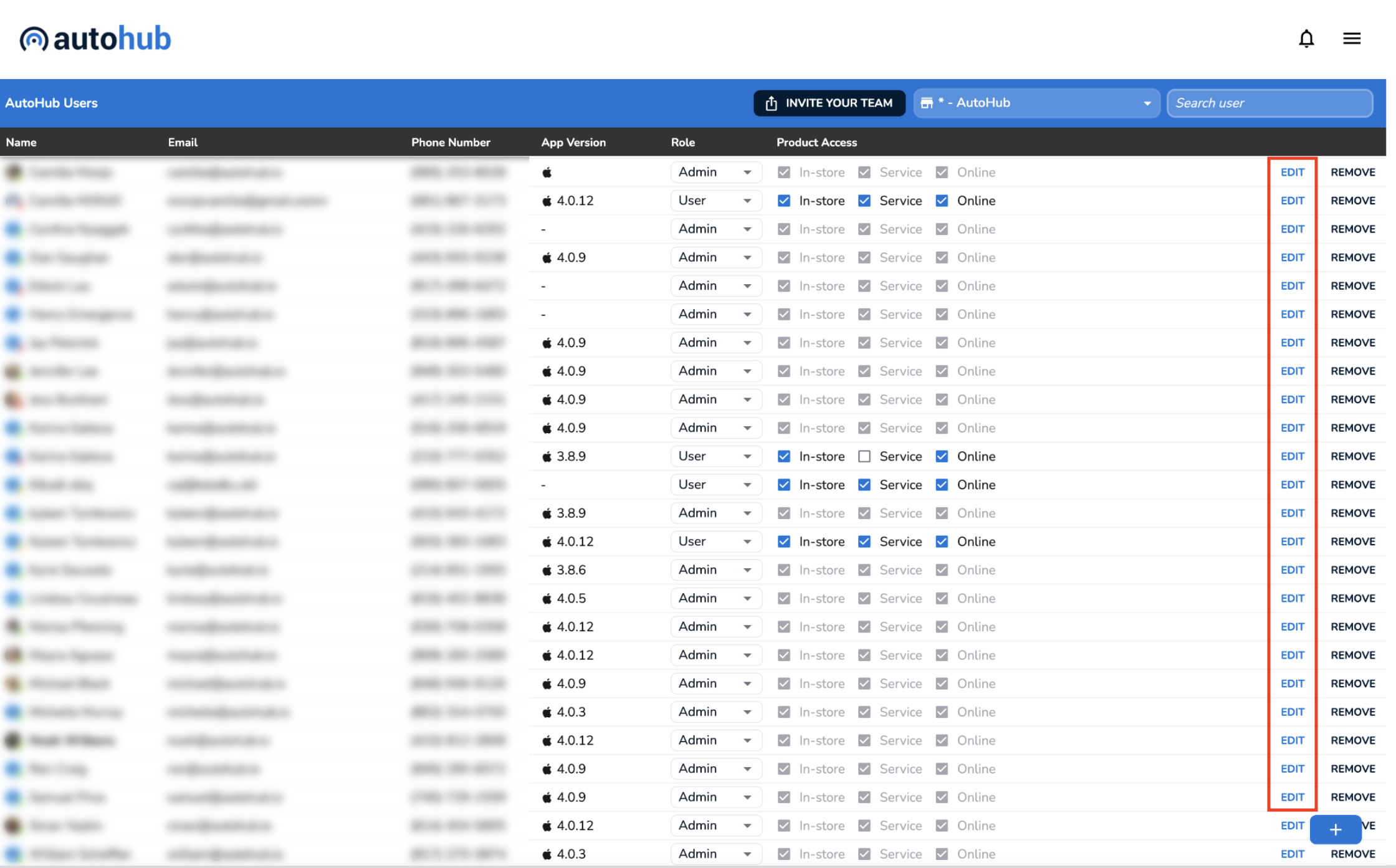Uncheck Online for first 4.0.12 User row
Screen dimensions: 1396x868
(x=942, y=201)
